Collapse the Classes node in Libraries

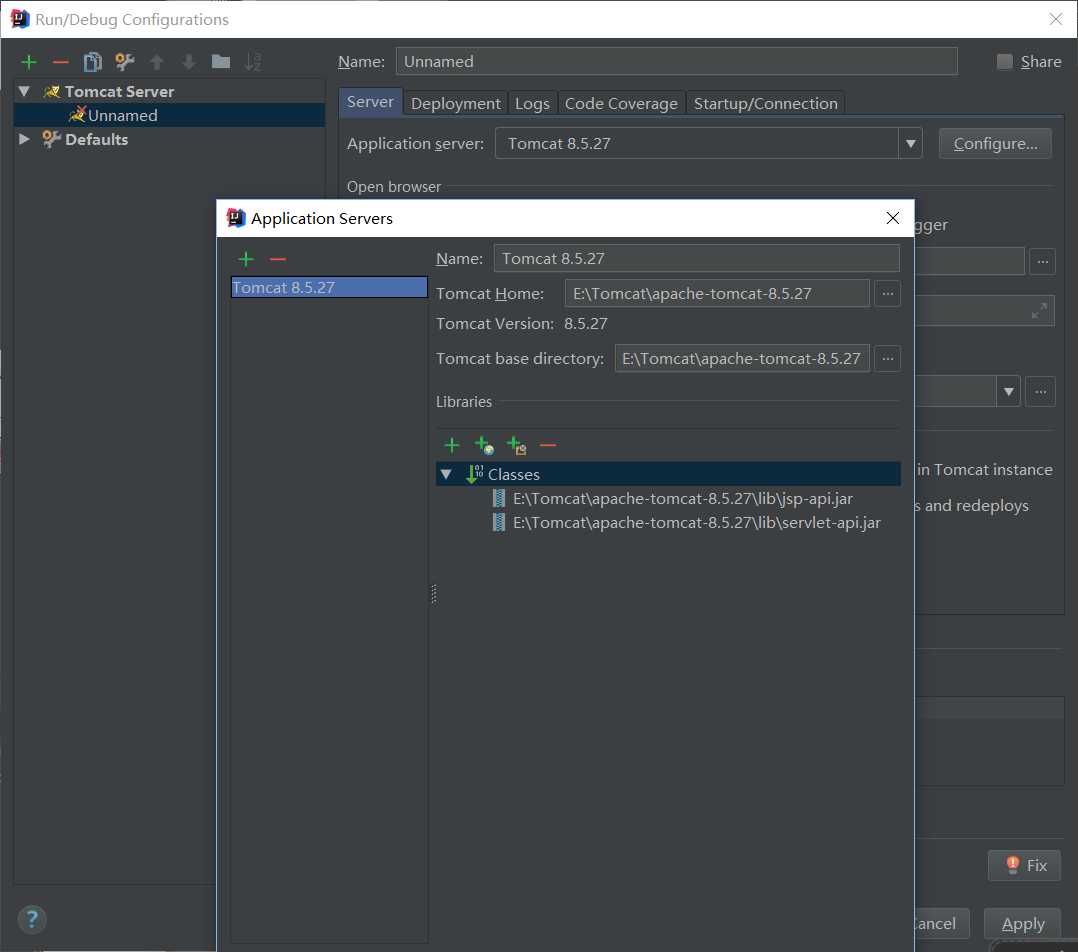pyautogui.click(x=446, y=474)
